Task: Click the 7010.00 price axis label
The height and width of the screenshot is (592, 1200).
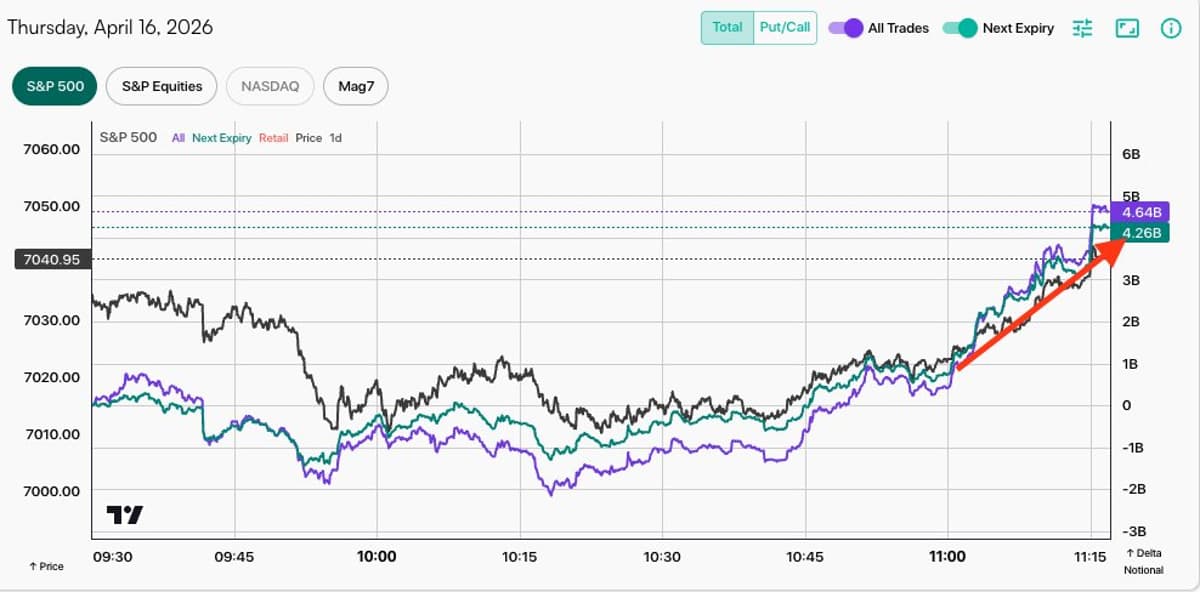Action: coord(51,434)
